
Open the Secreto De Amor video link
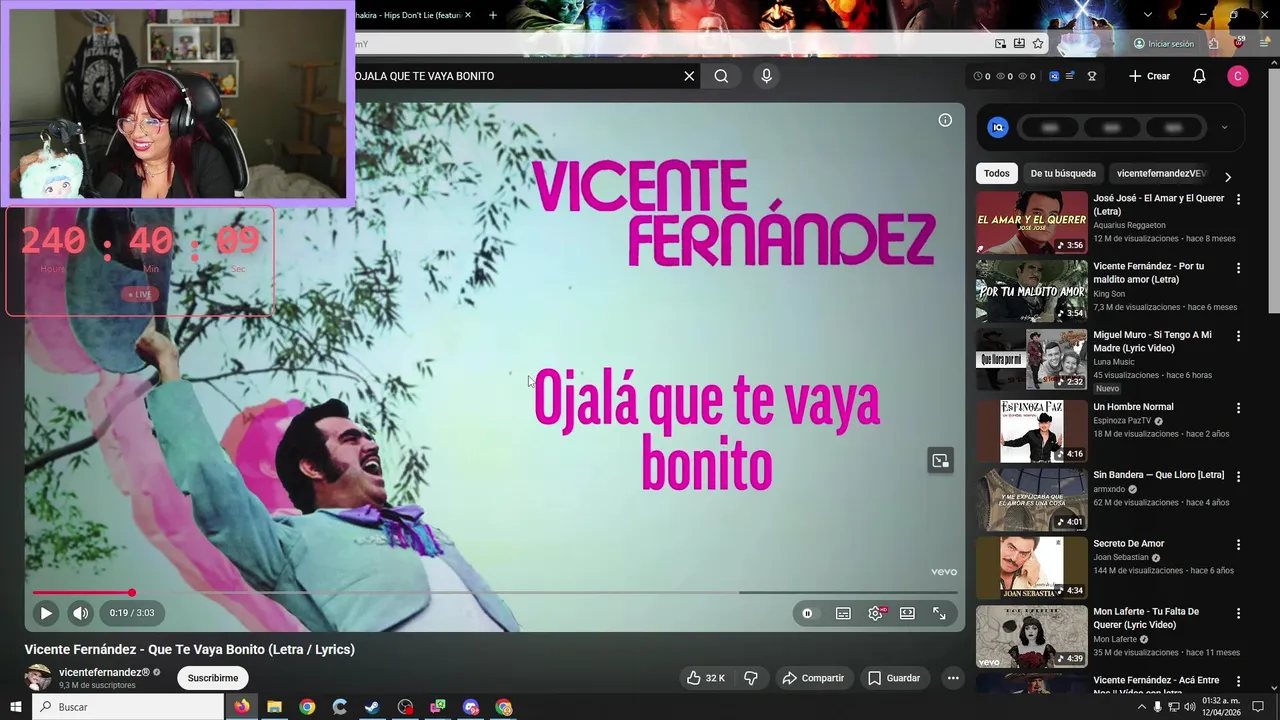tap(1128, 544)
